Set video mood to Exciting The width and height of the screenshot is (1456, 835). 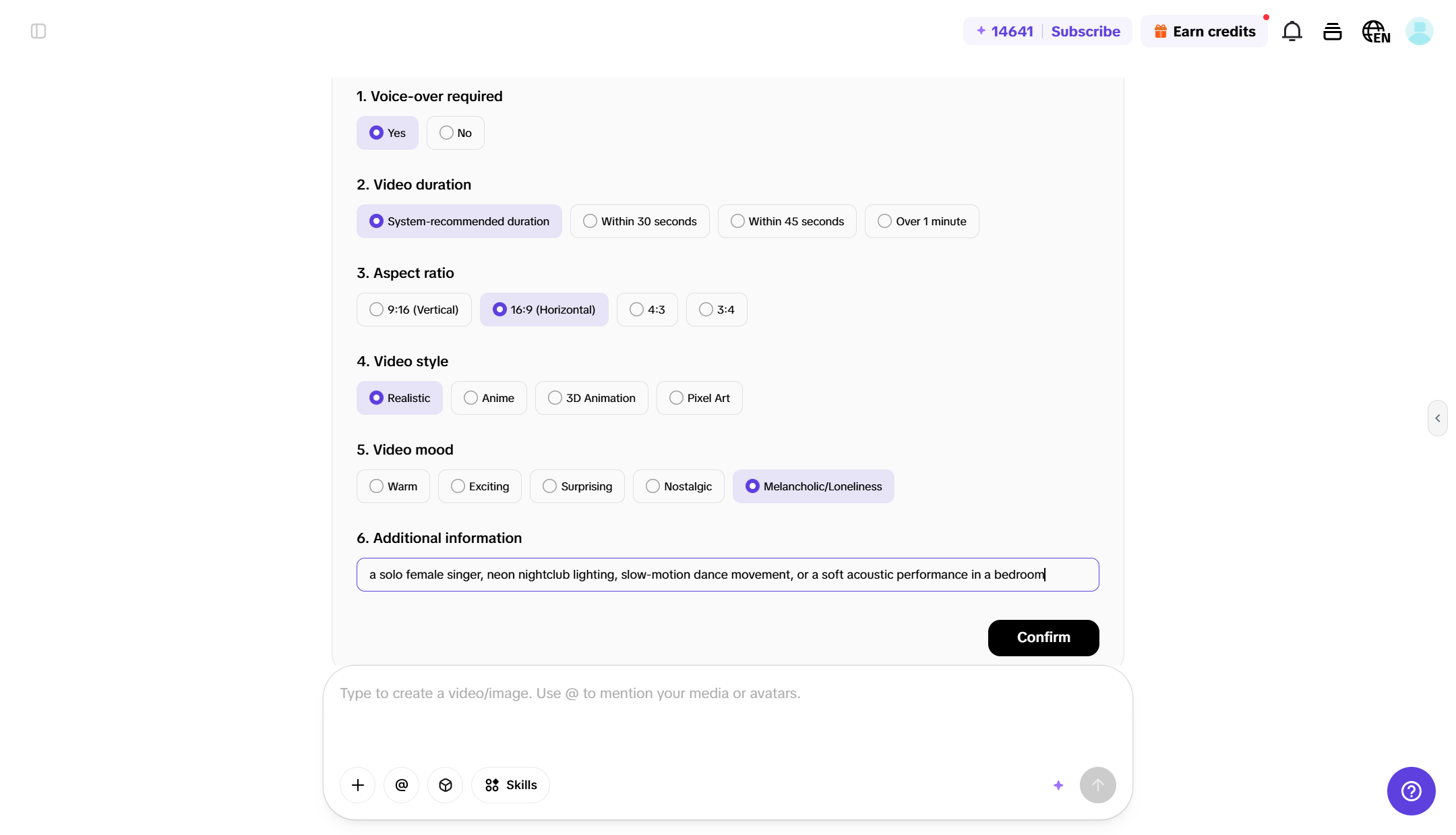pos(480,486)
